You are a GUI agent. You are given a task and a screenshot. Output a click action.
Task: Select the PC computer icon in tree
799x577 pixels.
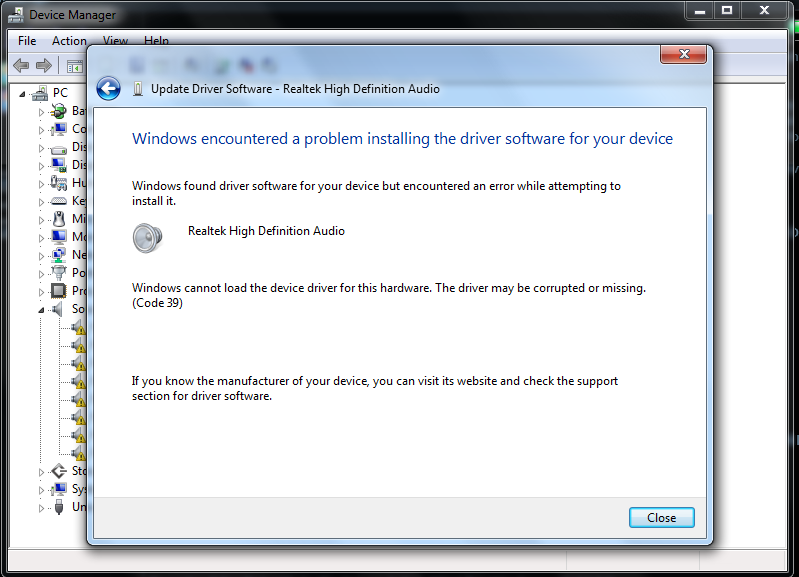(x=40, y=93)
